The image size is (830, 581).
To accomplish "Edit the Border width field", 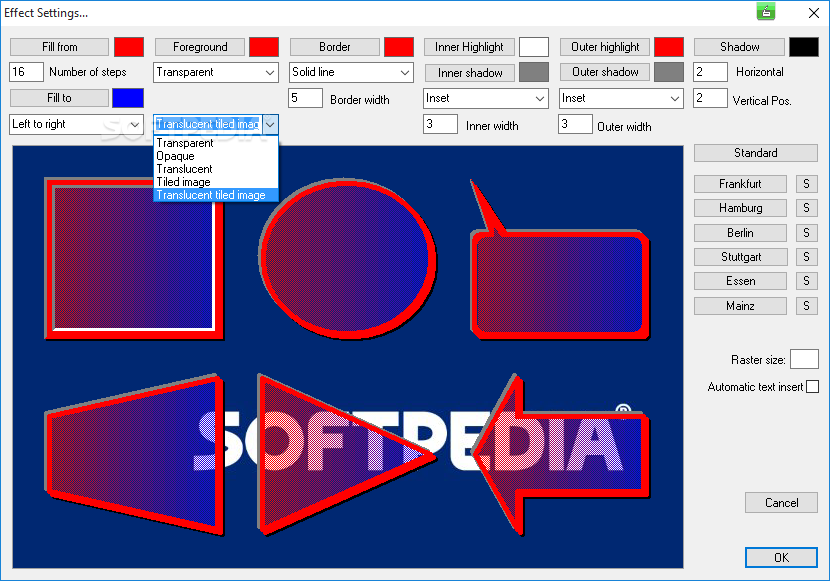I will tap(305, 98).
